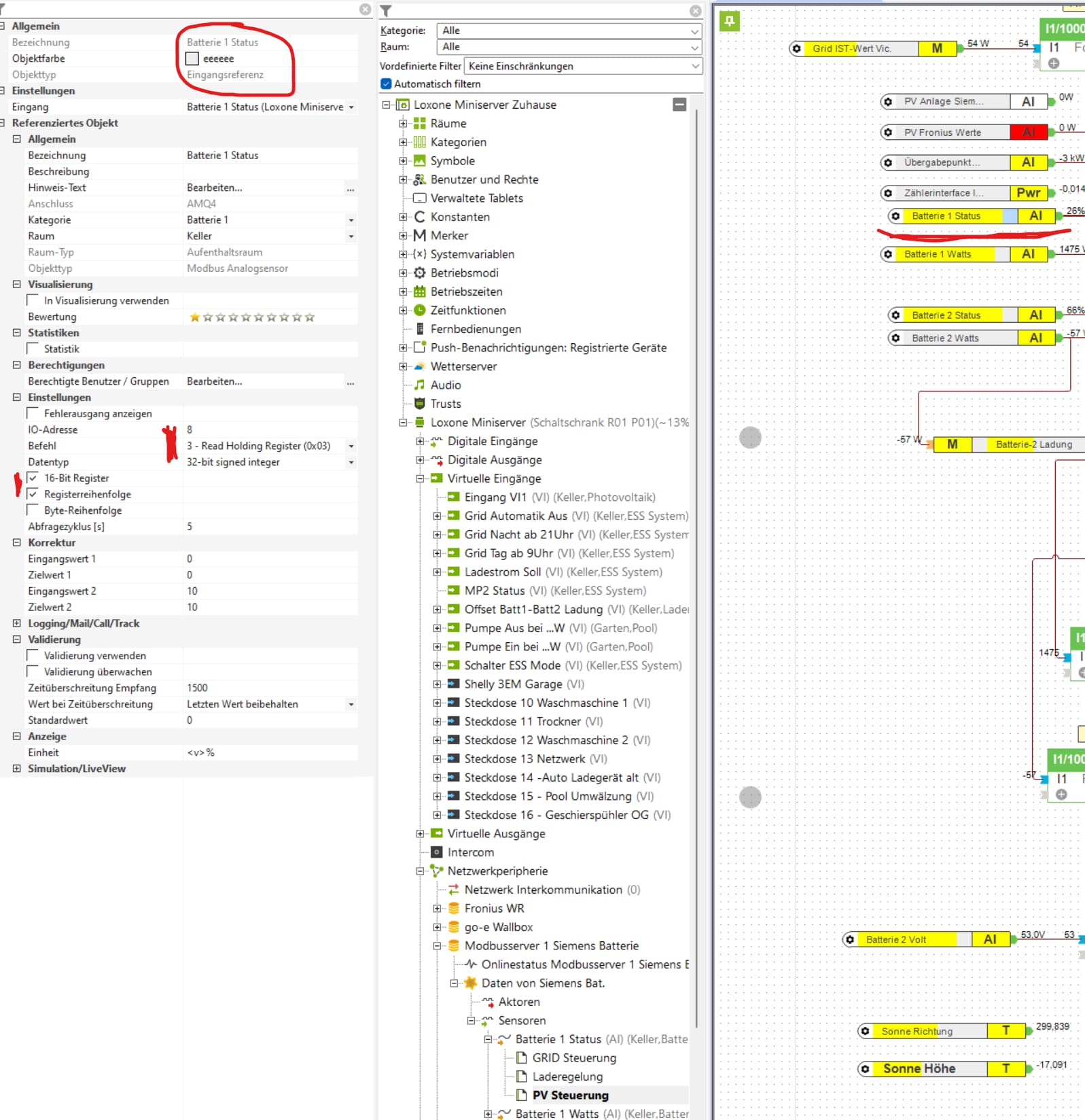Enable Validierung überwachen checkbox
Viewport: 1085px width, 1120px height.
tap(33, 671)
